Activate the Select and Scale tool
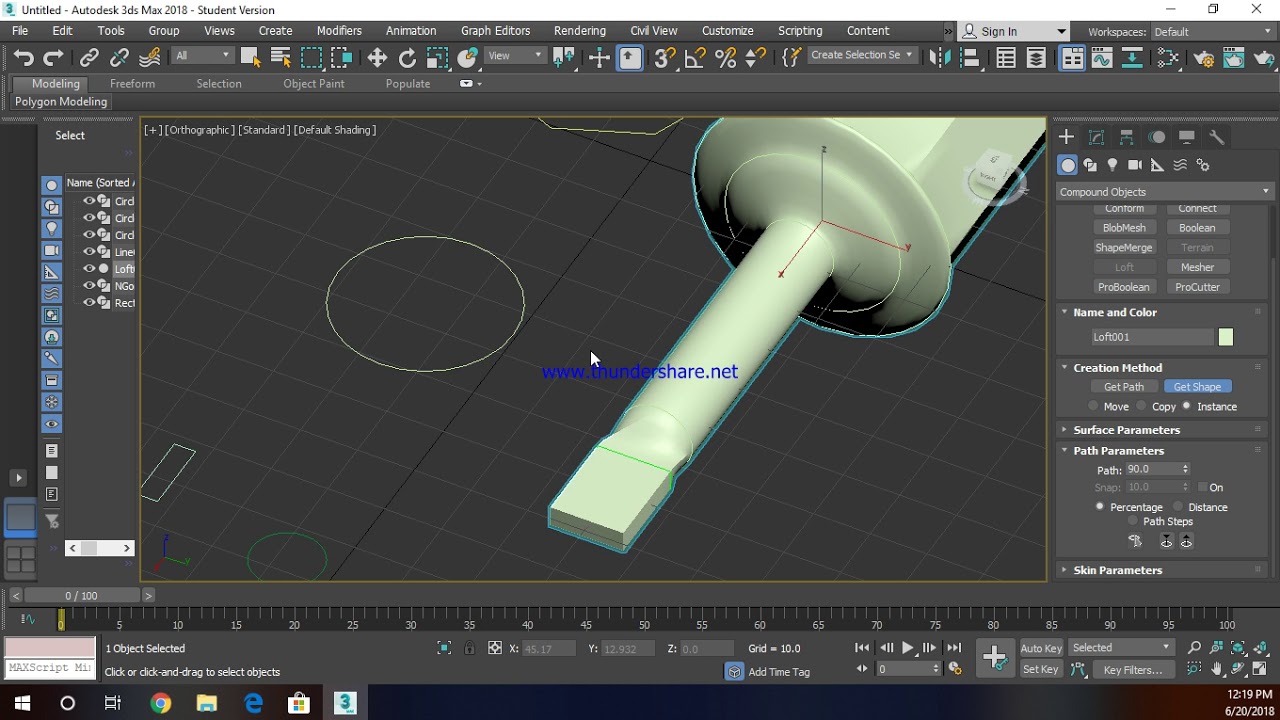Screen dimensions: 1280x720 pos(437,58)
